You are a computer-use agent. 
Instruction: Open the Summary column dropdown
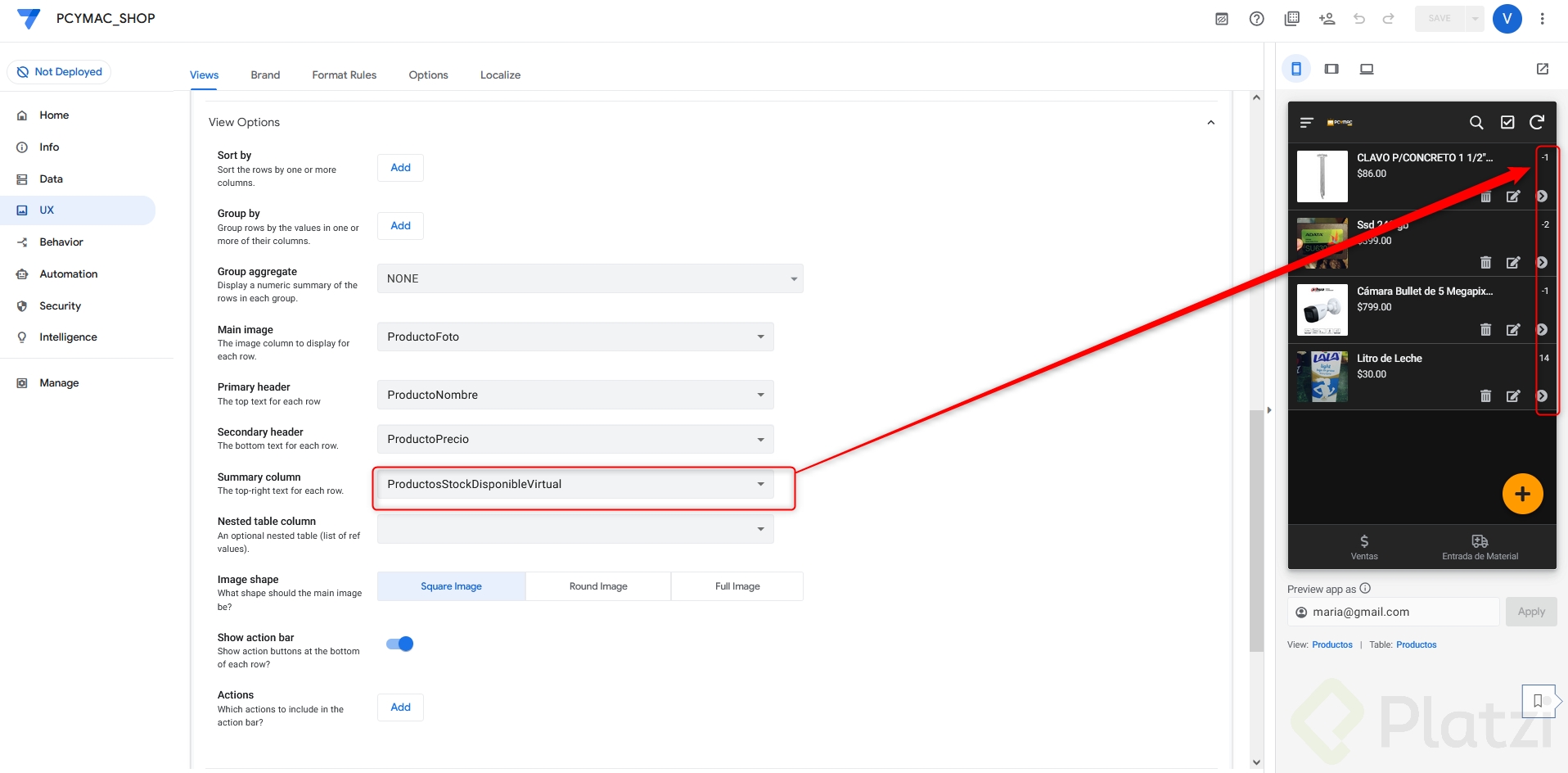pyautogui.click(x=575, y=484)
